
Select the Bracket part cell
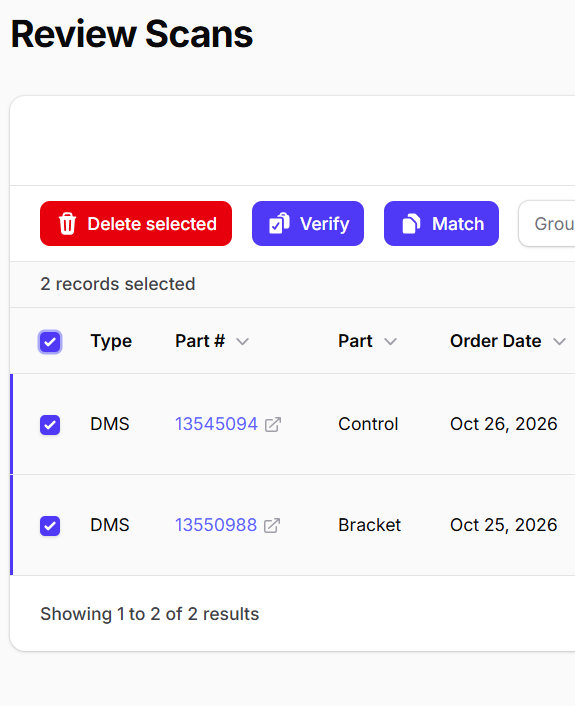click(370, 525)
